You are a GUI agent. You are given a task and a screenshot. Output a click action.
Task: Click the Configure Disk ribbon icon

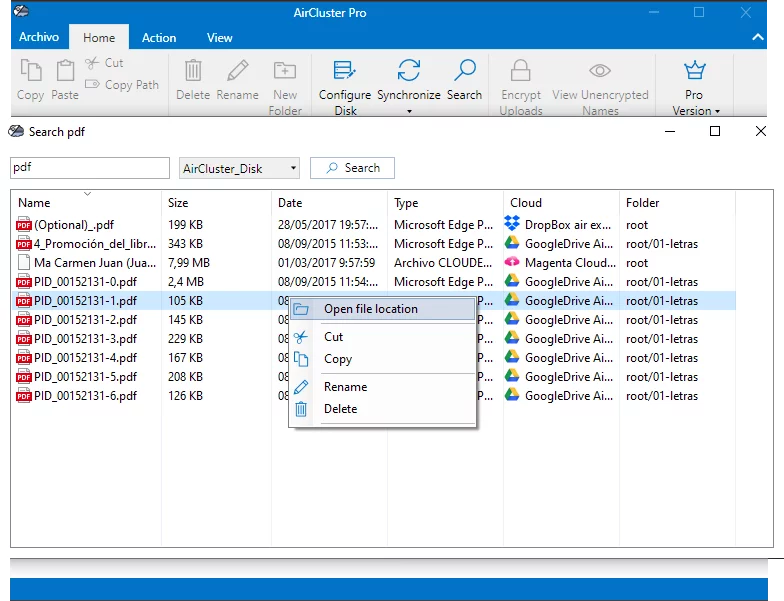pos(344,71)
